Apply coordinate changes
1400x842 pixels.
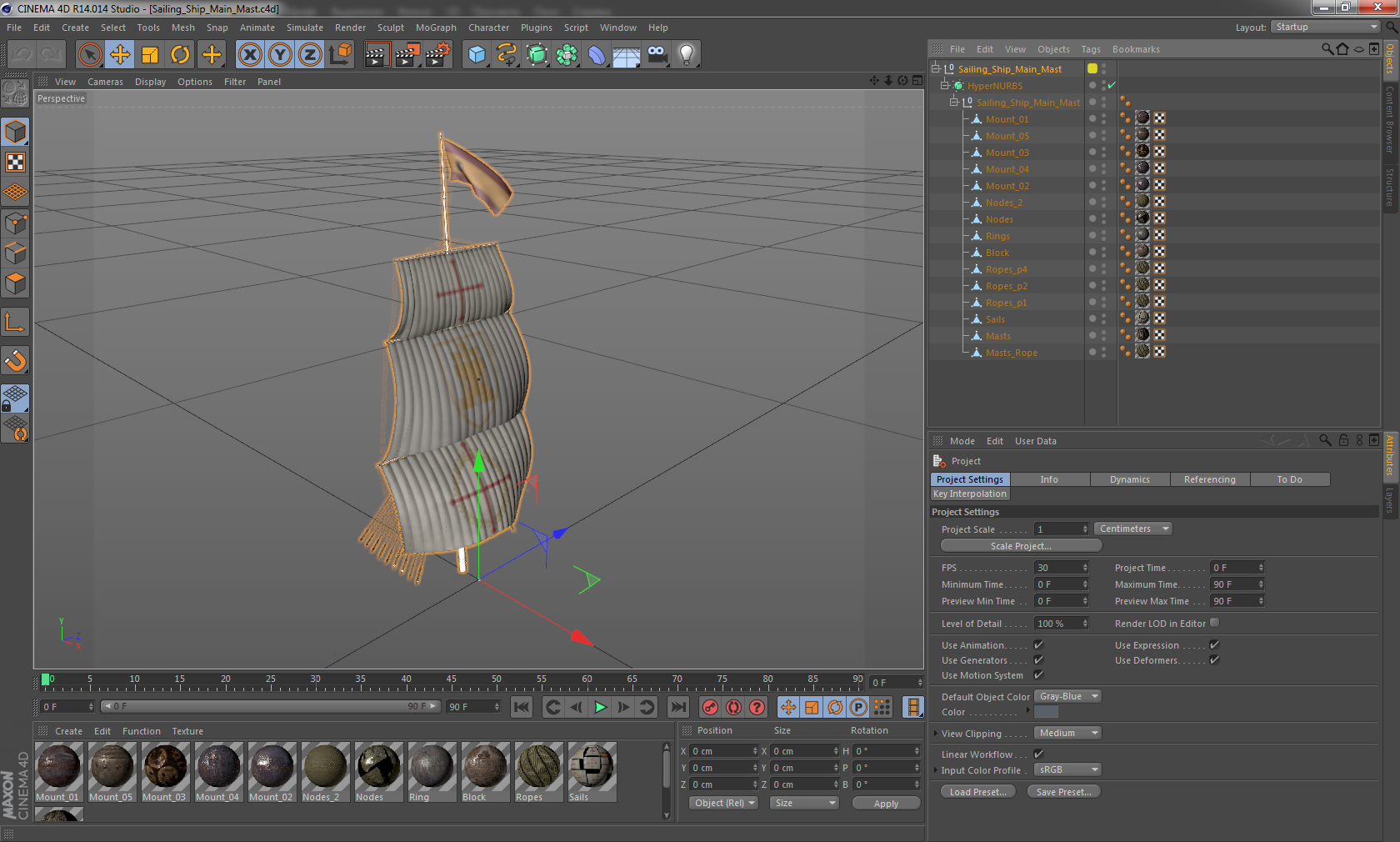tap(886, 804)
